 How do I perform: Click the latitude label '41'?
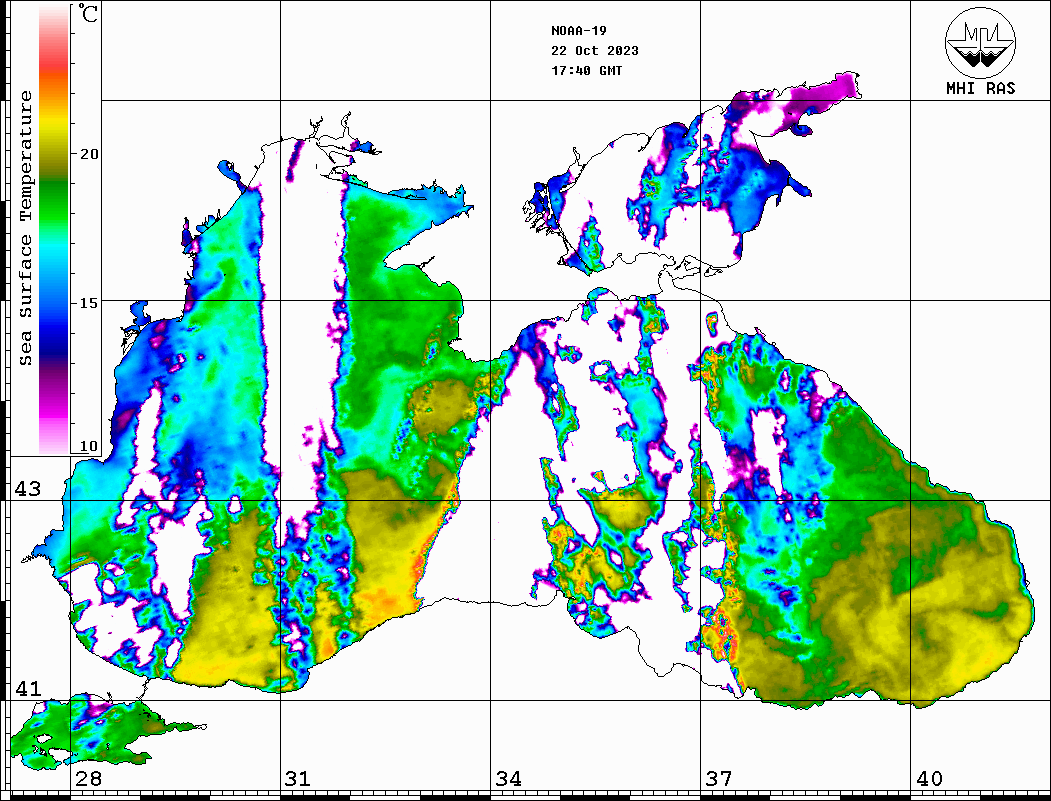coord(28,688)
